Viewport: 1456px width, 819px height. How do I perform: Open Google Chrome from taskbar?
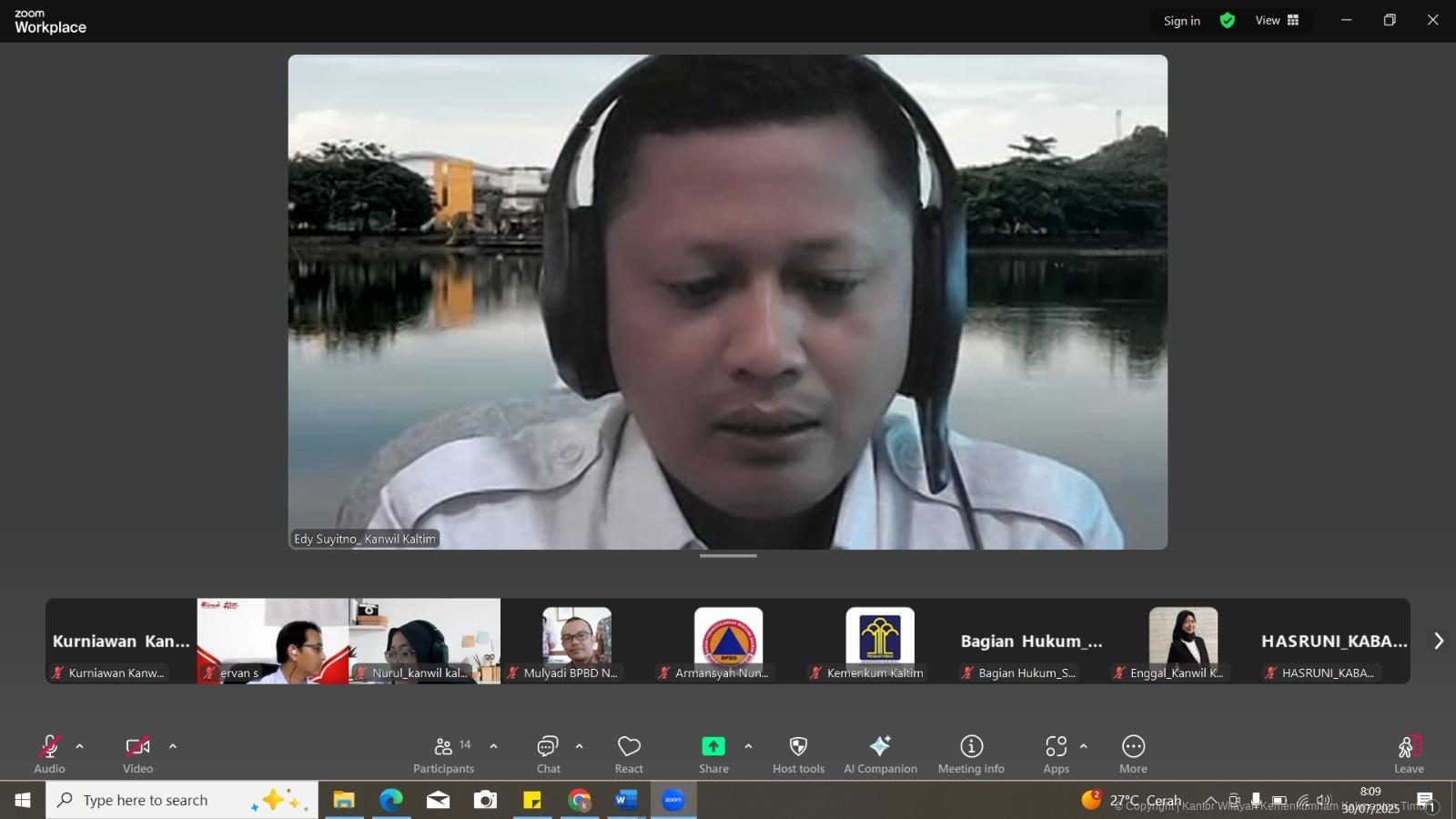580,800
